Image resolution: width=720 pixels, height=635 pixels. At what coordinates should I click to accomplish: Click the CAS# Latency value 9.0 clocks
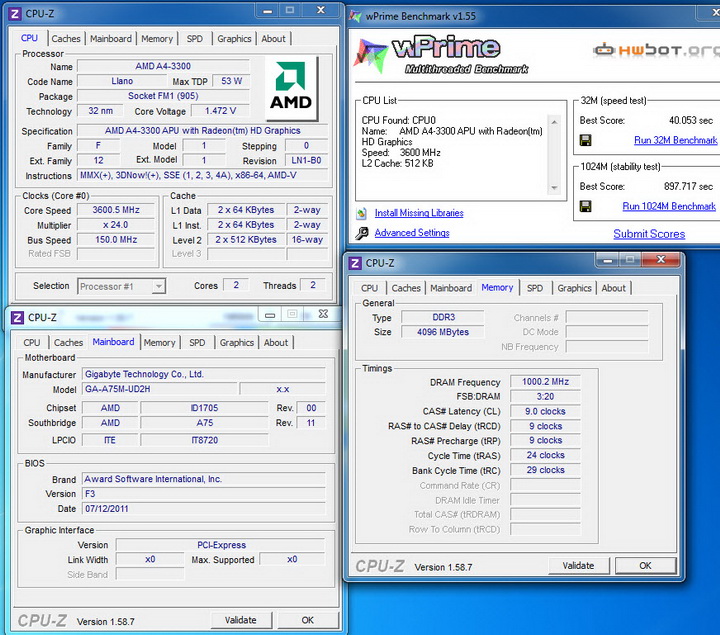click(x=545, y=411)
